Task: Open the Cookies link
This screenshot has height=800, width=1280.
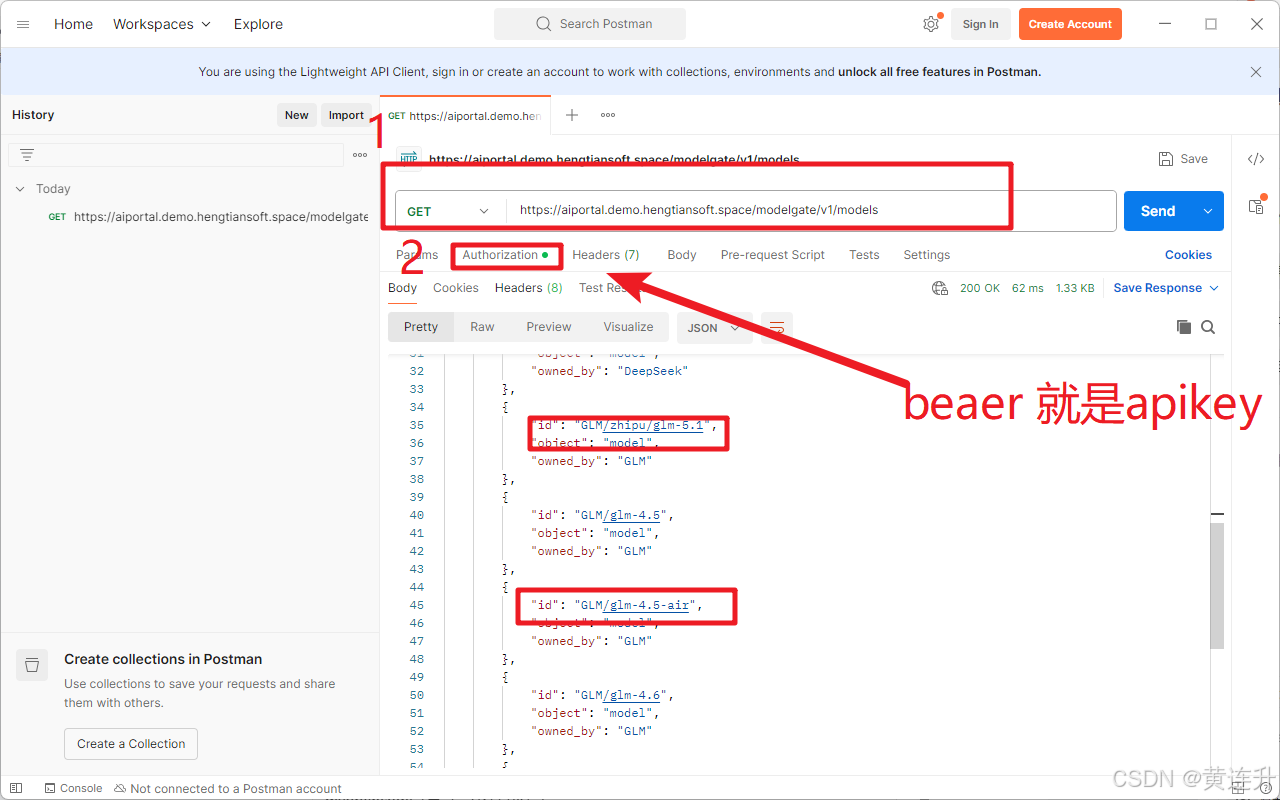Action: (1188, 255)
